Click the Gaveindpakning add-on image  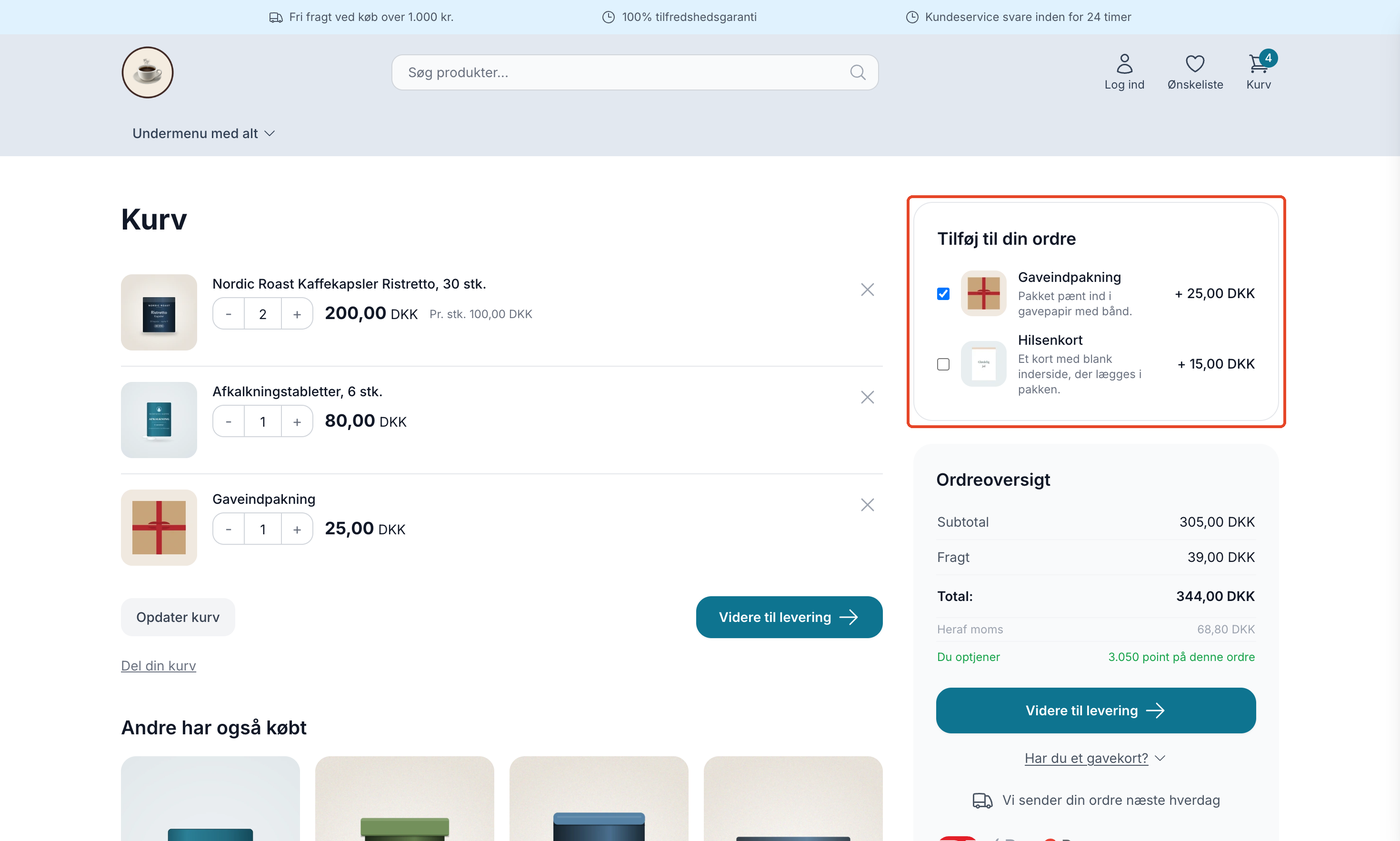coord(984,294)
